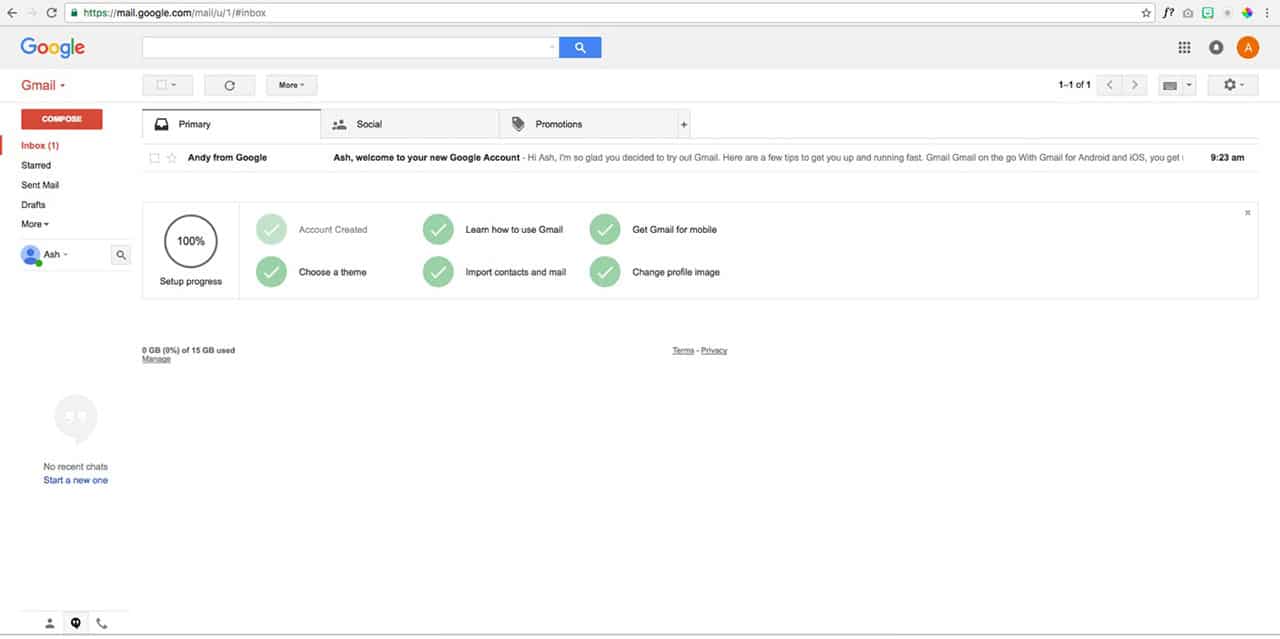This screenshot has width=1280, height=639.
Task: Open the Google apps grid
Action: pos(1185,47)
